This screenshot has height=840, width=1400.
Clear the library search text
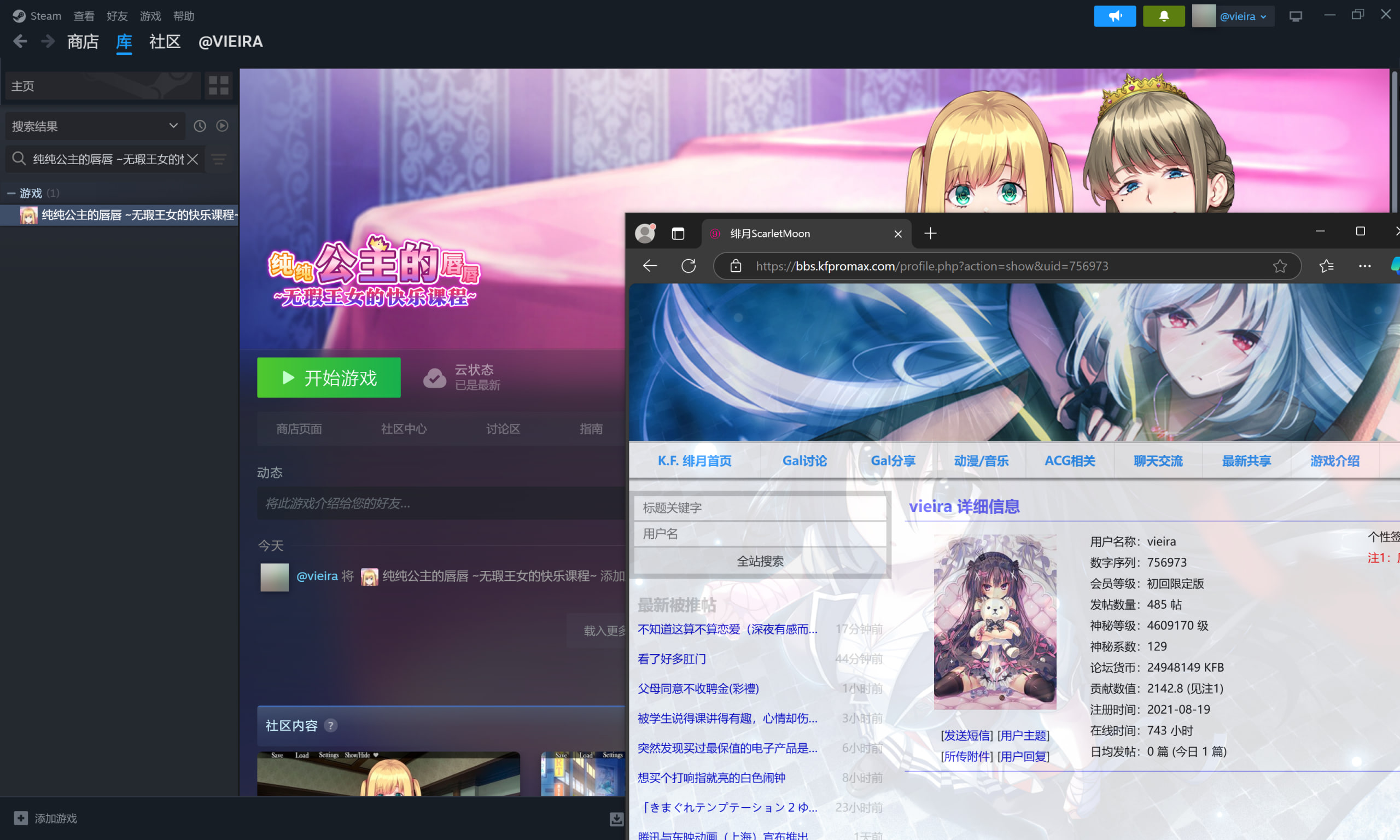pos(193,159)
